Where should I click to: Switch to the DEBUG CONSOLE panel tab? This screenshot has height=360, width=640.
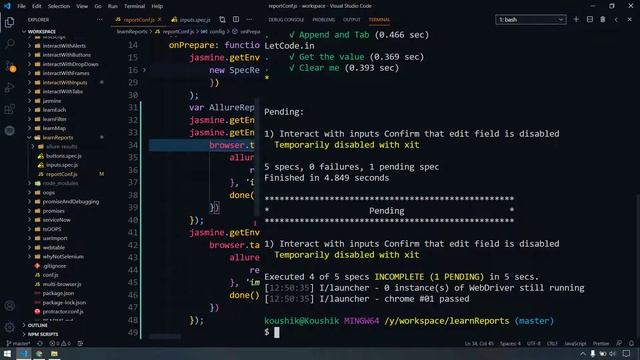(x=286, y=20)
